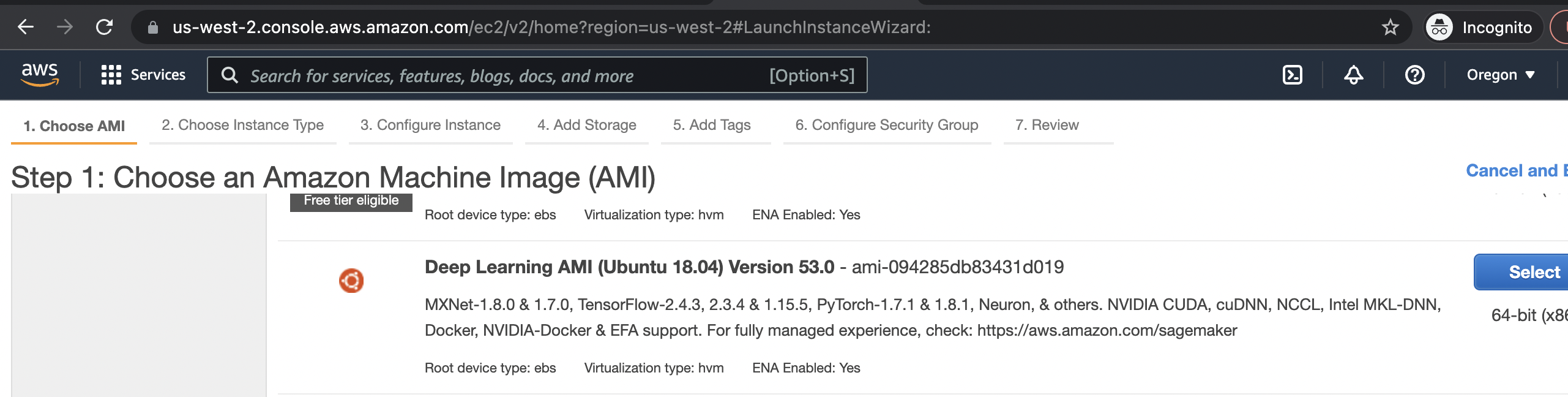This screenshot has height=397, width=1568.
Task: Click the Ubuntu logo for Deep Learning AMI
Action: [351, 281]
